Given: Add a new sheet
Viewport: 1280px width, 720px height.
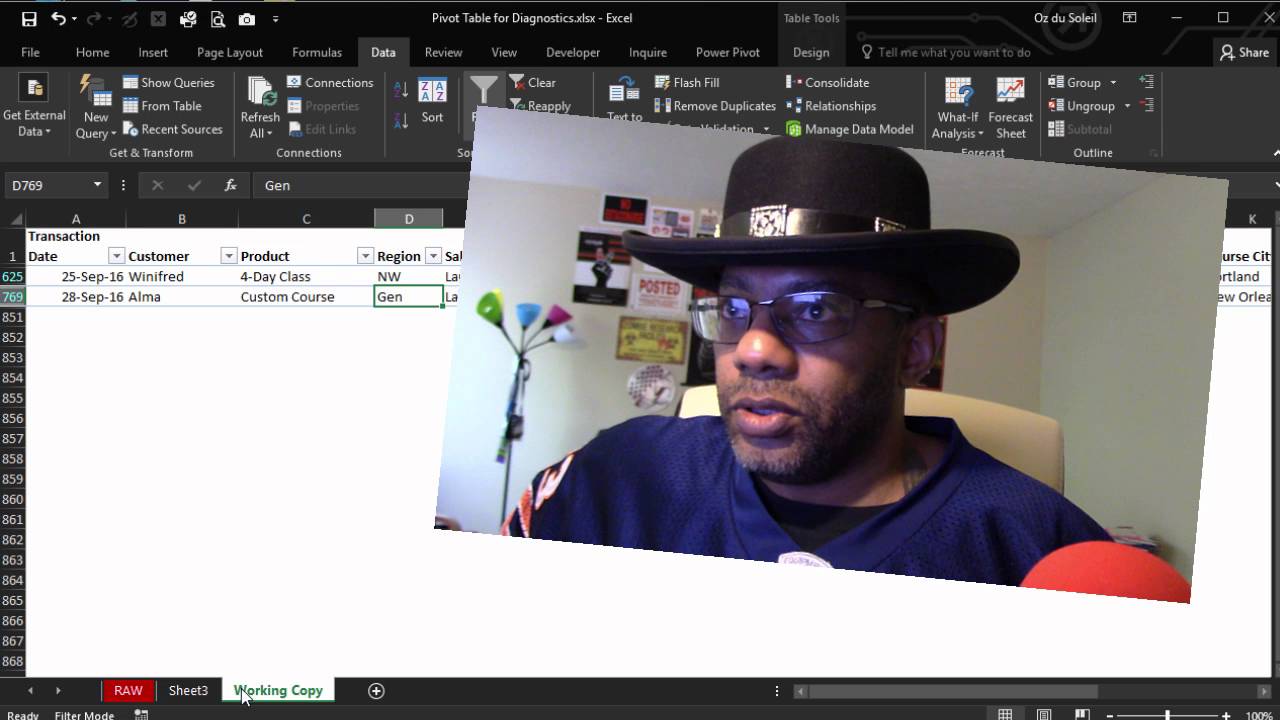Looking at the screenshot, I should [x=376, y=691].
